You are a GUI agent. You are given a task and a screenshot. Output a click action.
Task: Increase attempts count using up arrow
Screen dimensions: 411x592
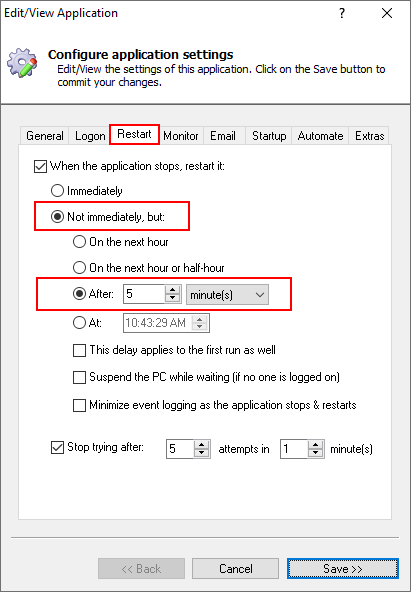202,444
